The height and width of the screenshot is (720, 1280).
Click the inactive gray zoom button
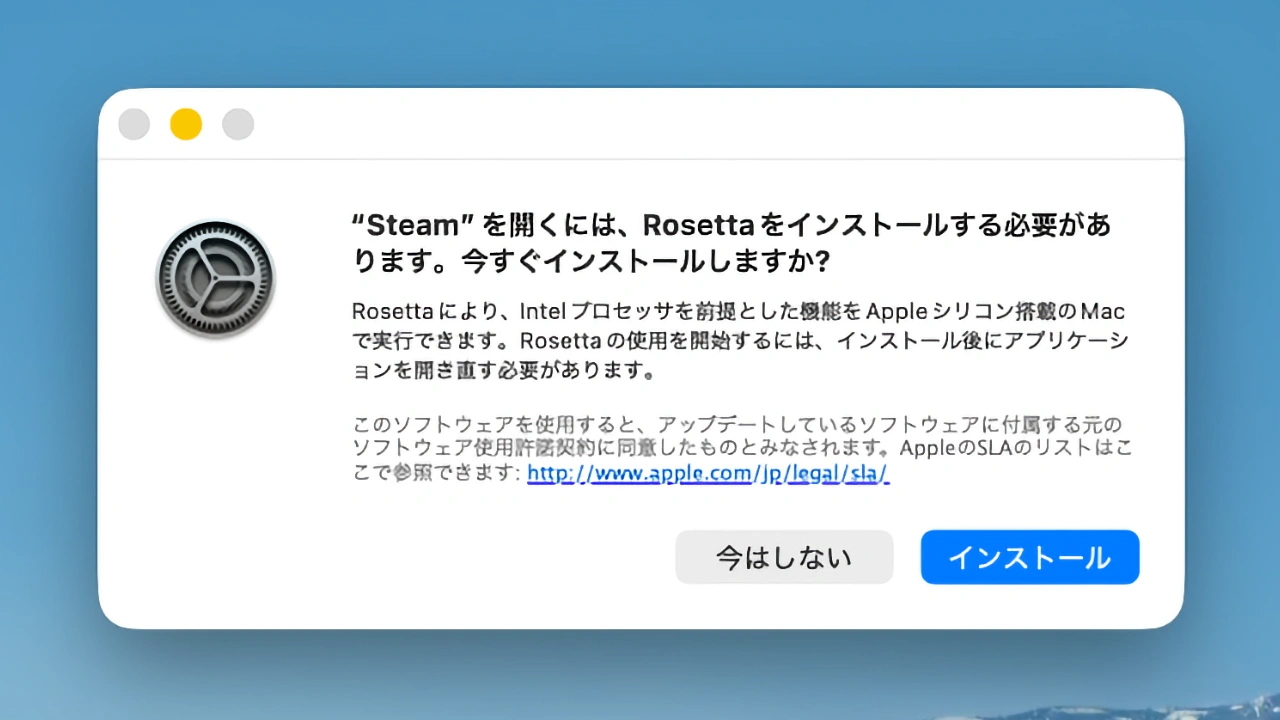pos(237,123)
